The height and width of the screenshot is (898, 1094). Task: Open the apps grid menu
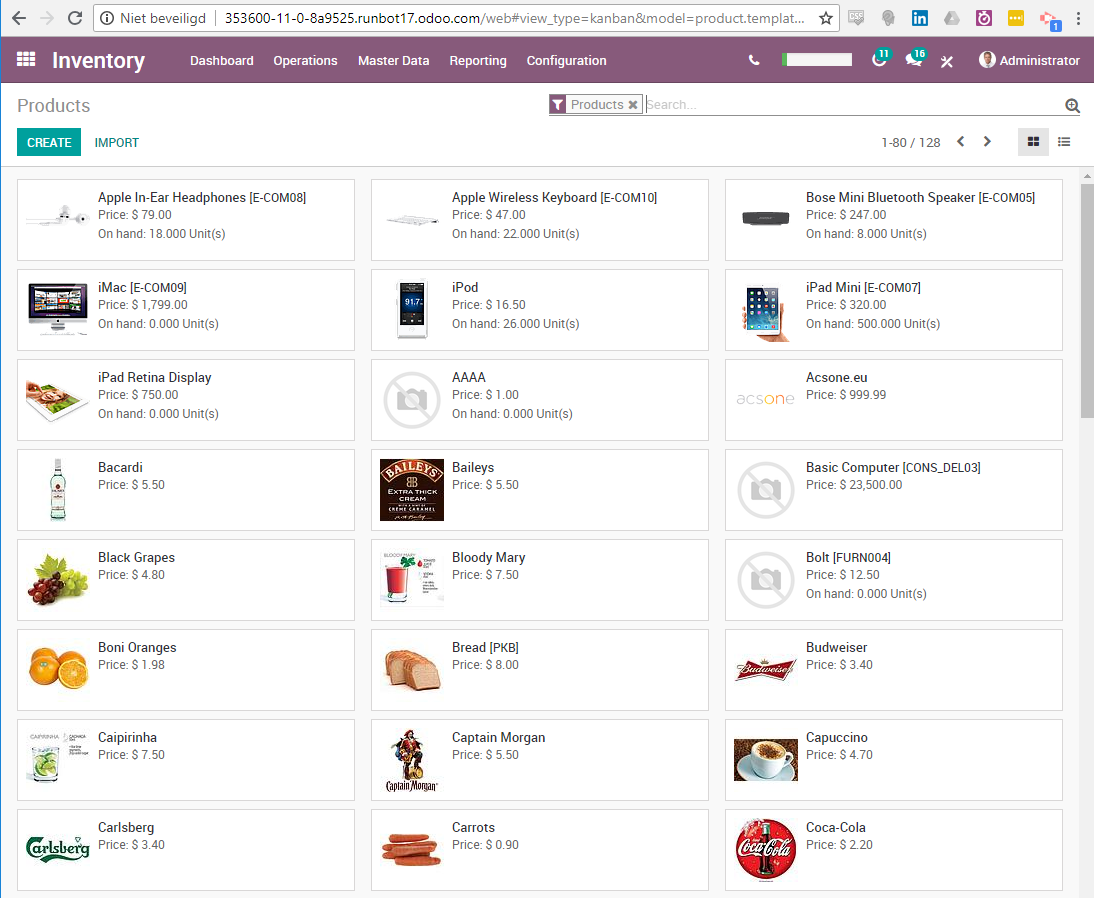pyautogui.click(x=26, y=60)
